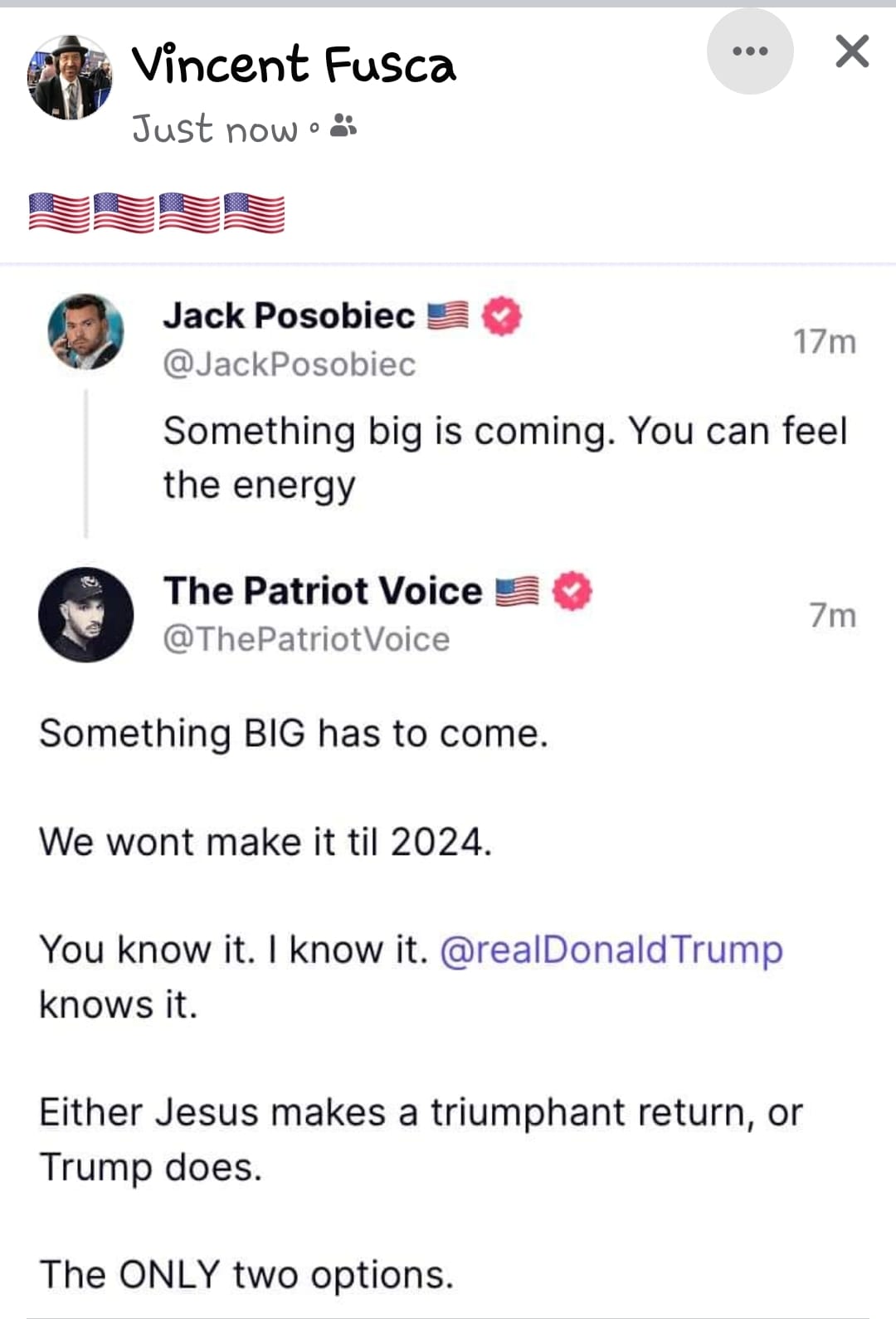Open the Vincent Fusca profile name link
This screenshot has width=896, height=1319.
click(x=294, y=65)
